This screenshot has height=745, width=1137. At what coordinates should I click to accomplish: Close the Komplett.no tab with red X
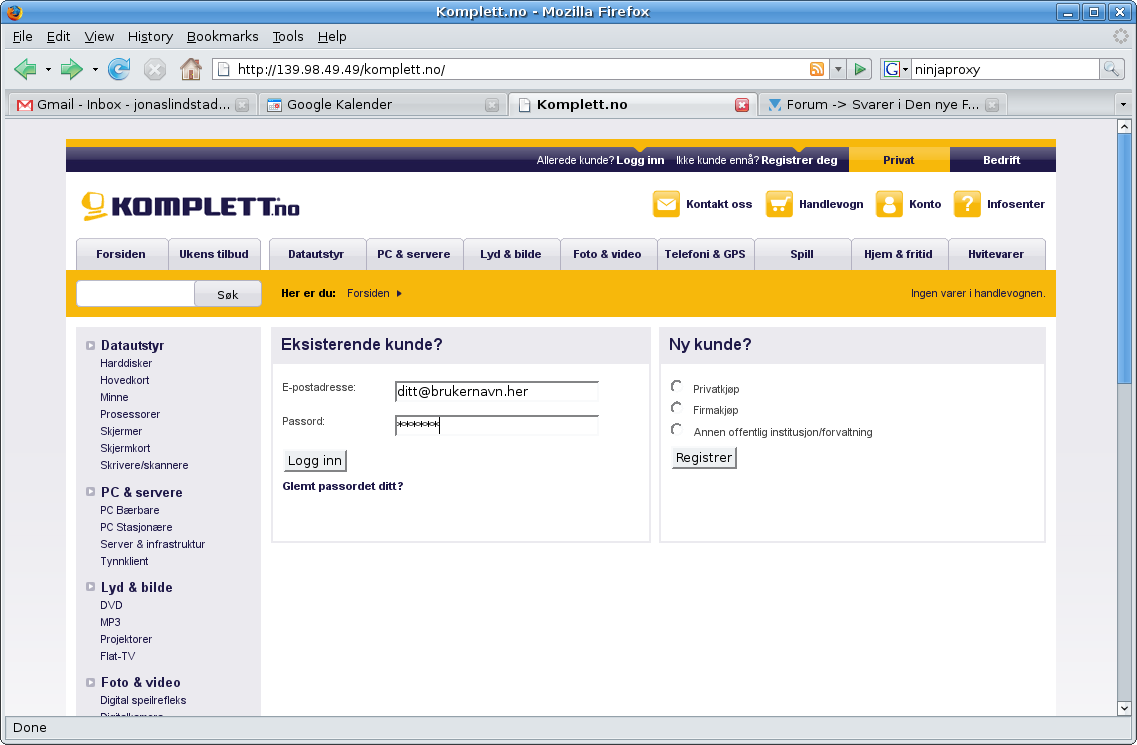click(x=742, y=104)
